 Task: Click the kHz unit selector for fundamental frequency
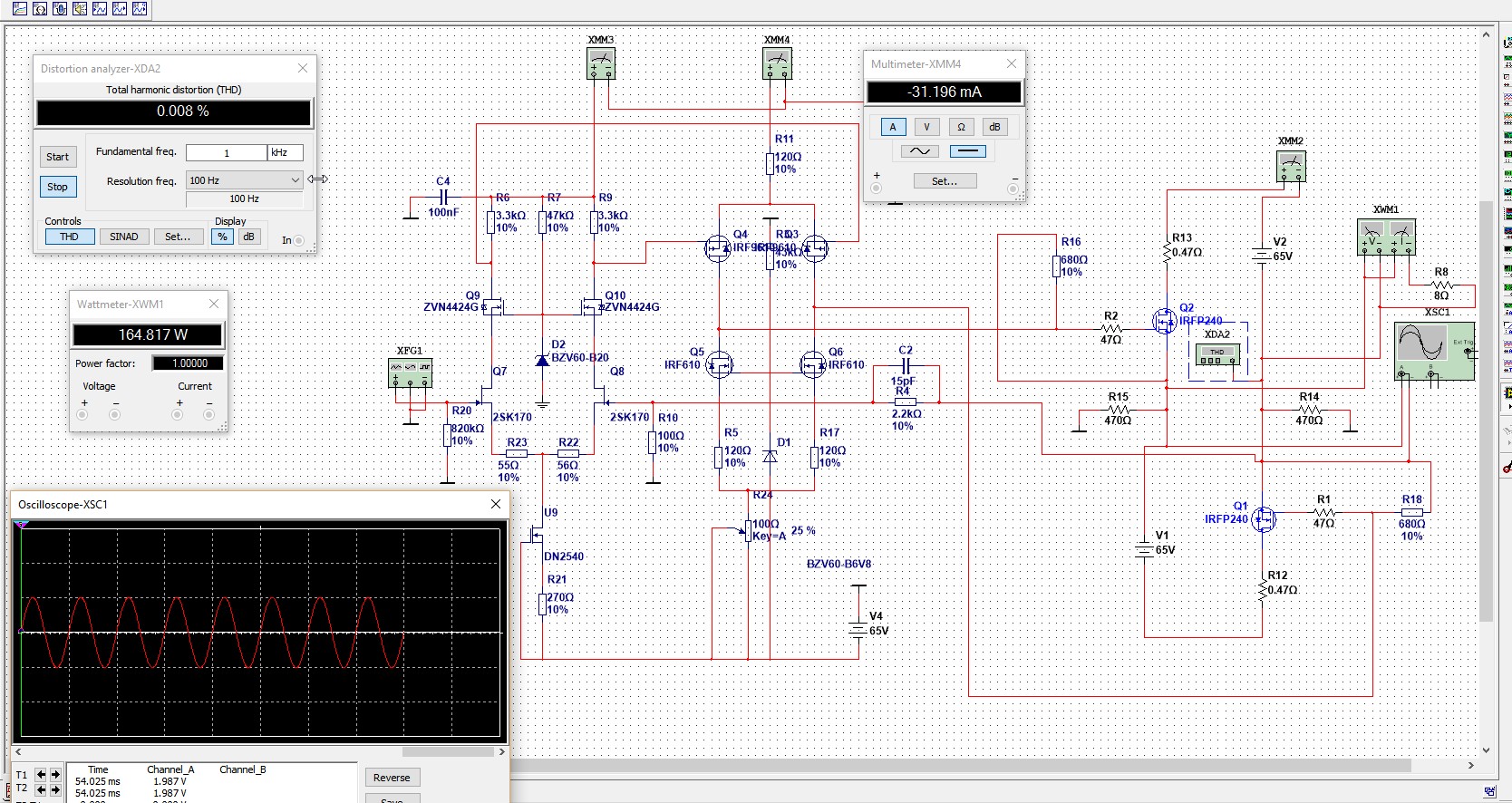pos(285,152)
